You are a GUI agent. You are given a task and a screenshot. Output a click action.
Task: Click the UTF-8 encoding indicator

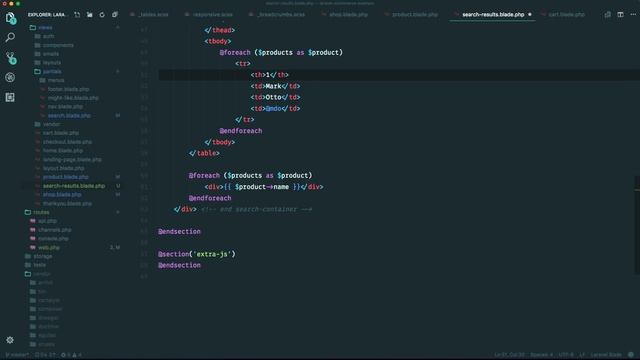(x=566, y=355)
